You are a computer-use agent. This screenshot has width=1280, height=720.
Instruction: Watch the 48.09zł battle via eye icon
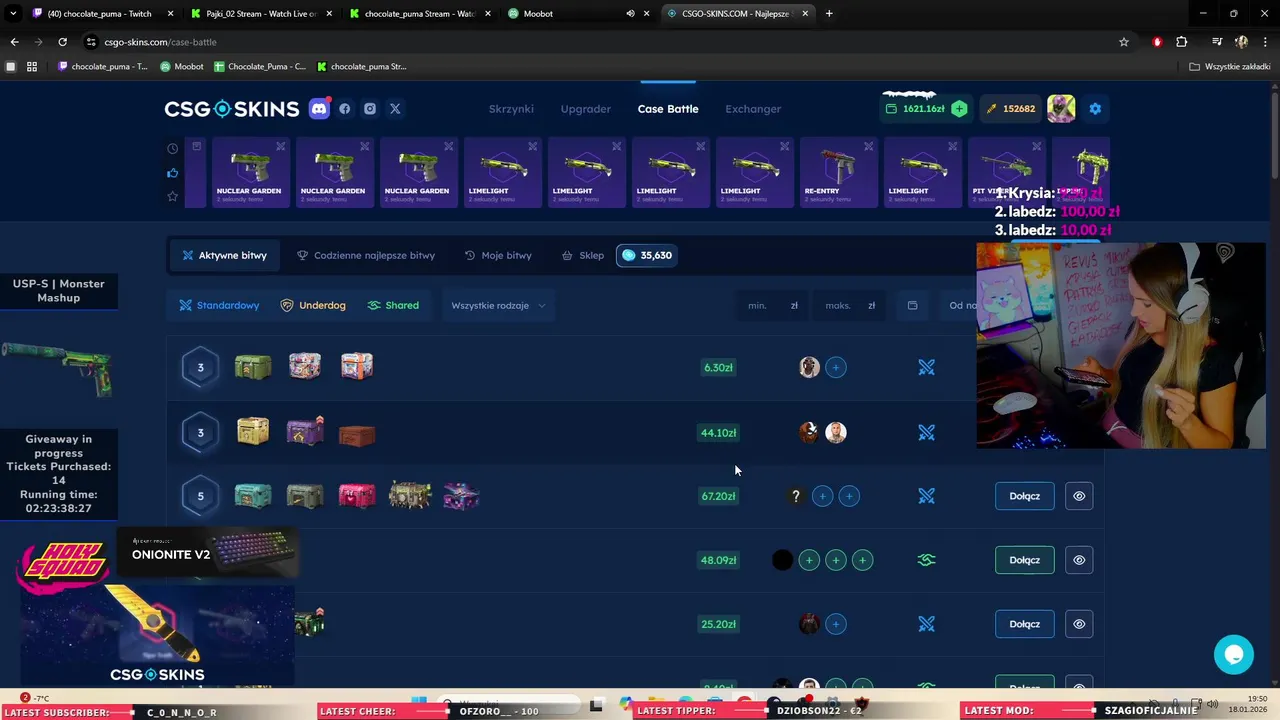point(1079,560)
